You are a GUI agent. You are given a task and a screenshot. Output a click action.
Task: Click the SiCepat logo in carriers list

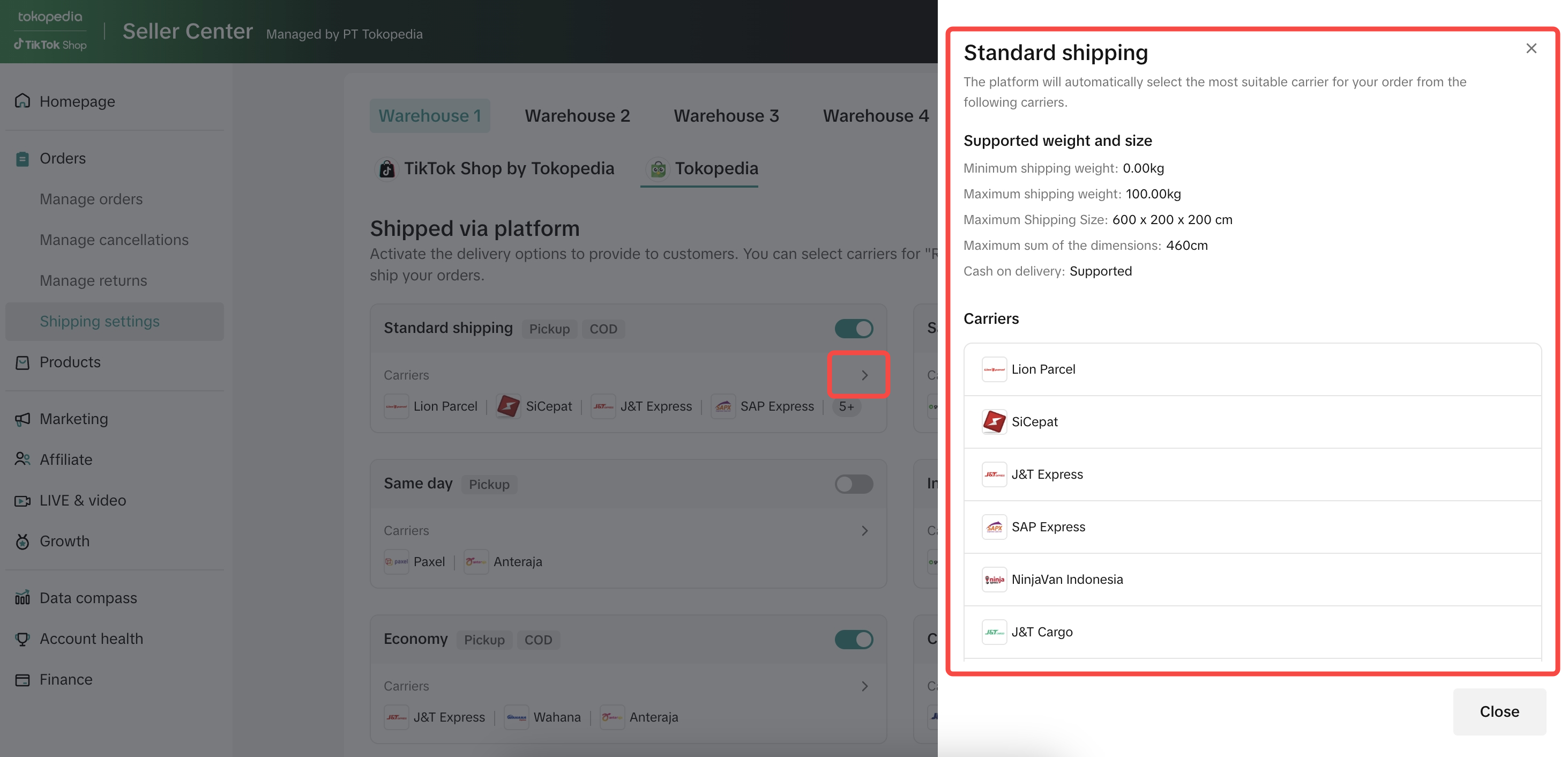point(994,421)
